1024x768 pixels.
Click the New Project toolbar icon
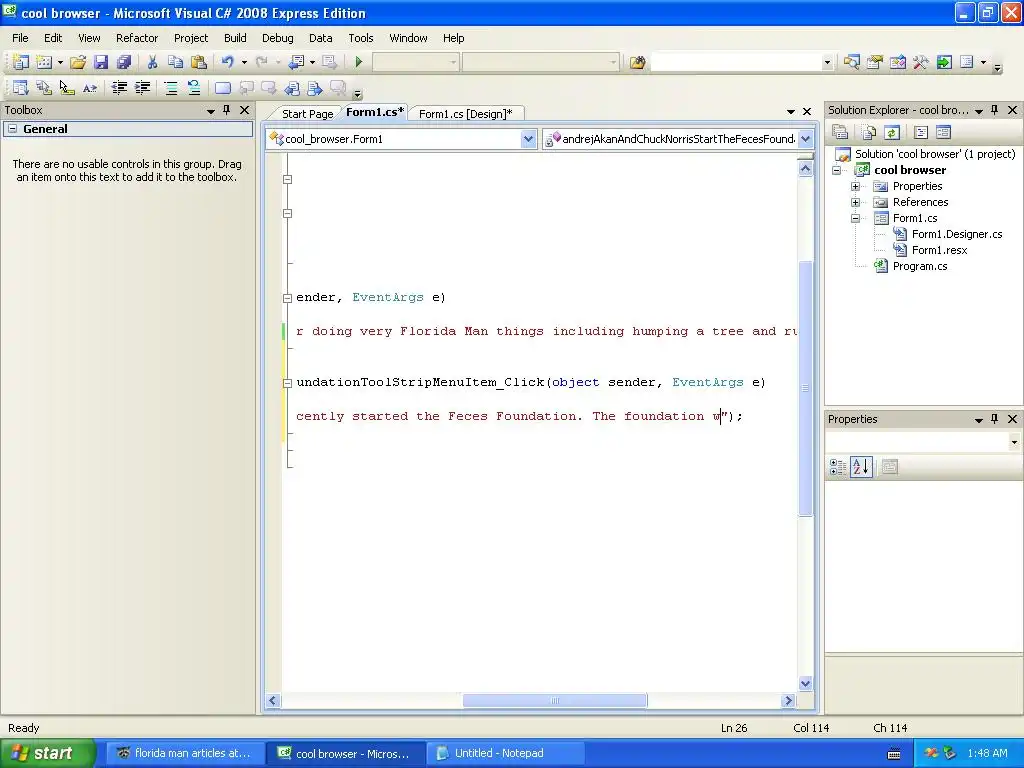click(21, 62)
